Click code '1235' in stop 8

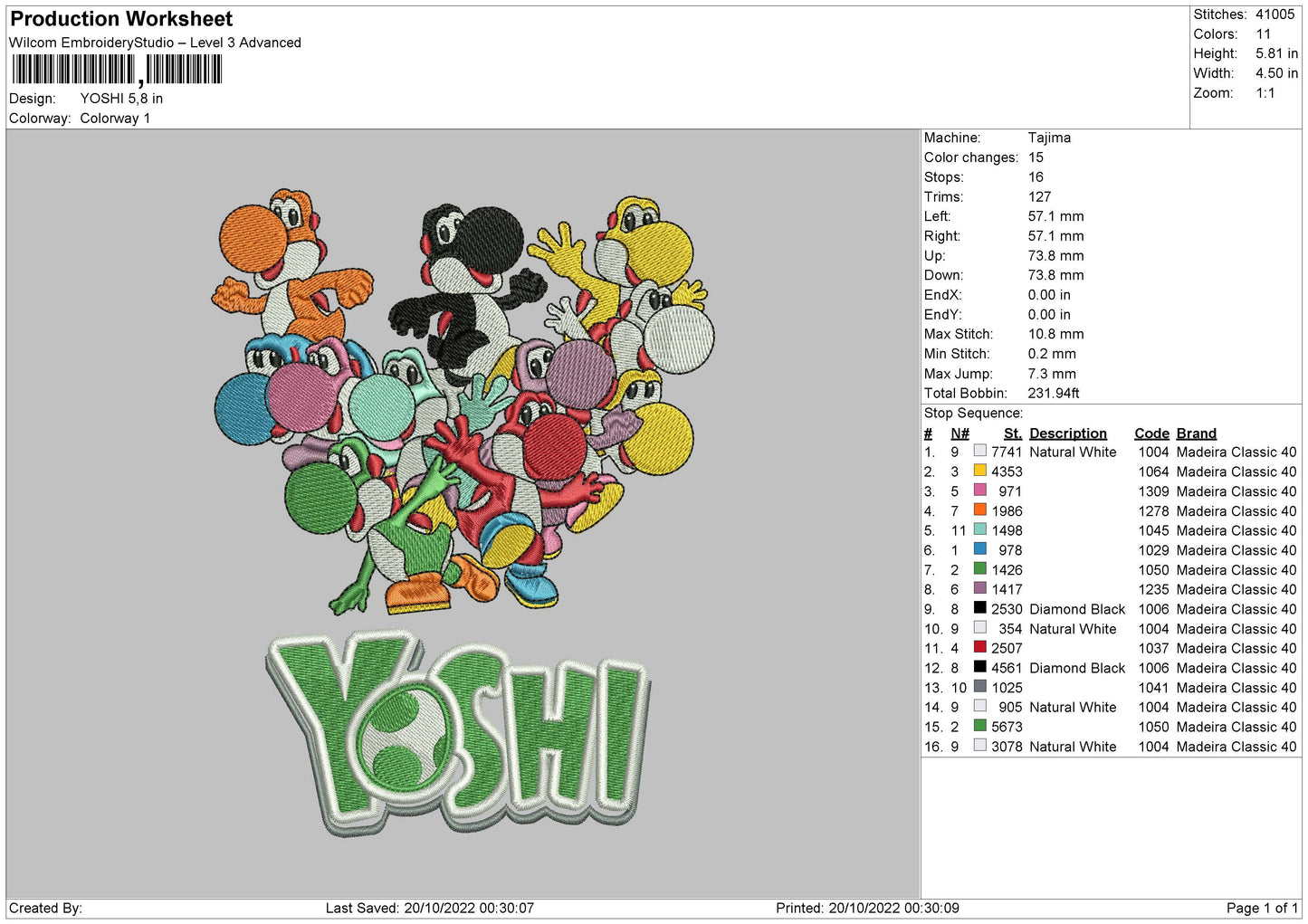coord(1153,589)
